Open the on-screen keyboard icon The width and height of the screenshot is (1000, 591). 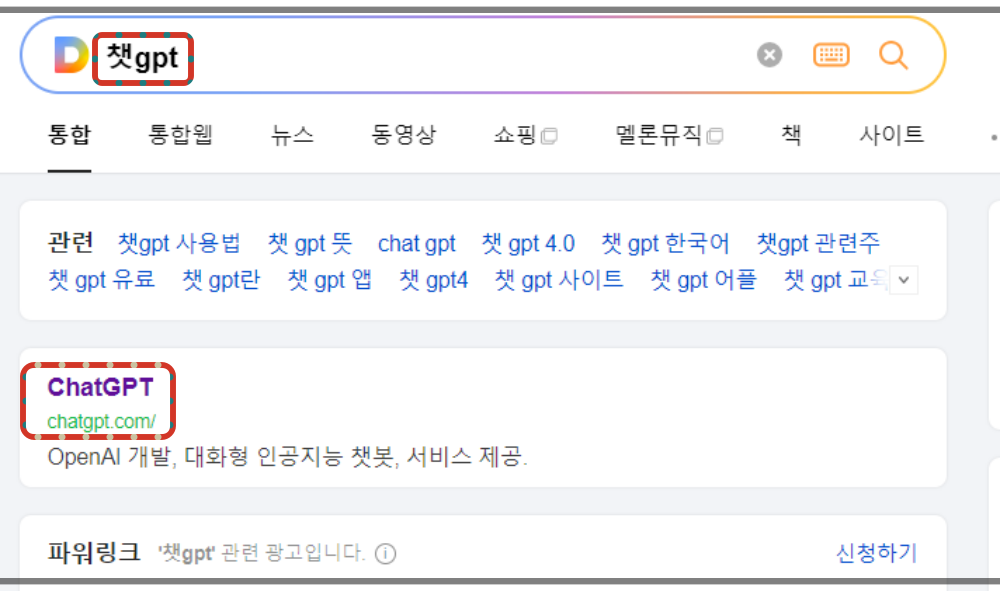tap(831, 55)
